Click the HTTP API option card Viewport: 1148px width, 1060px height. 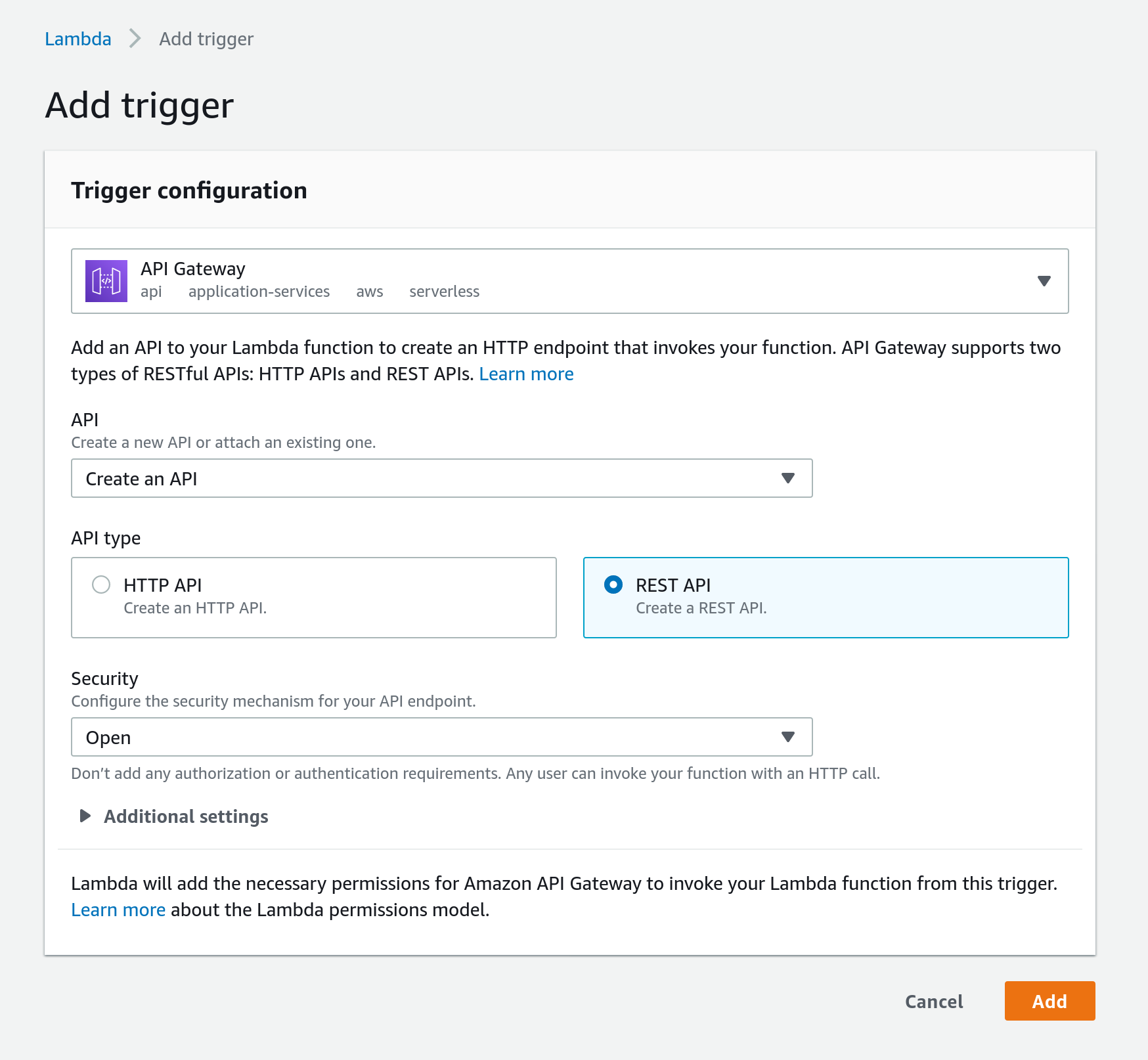pos(313,598)
